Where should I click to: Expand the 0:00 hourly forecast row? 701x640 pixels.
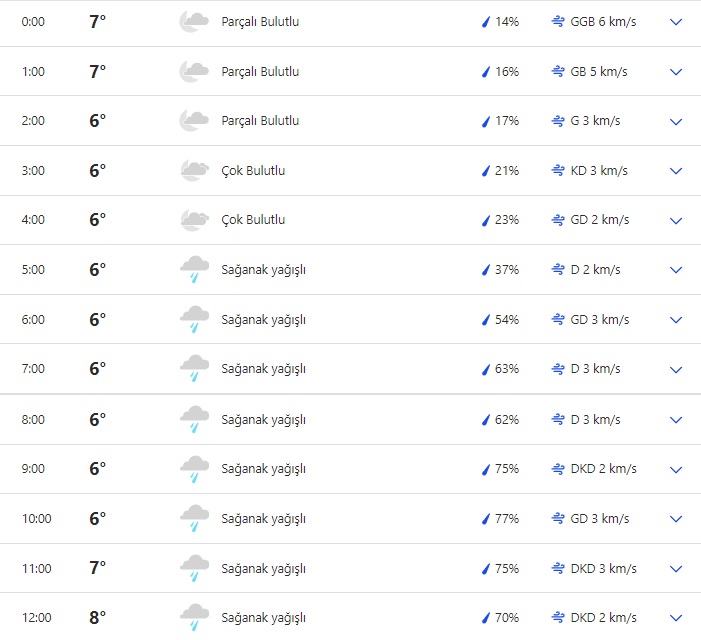[x=676, y=22]
